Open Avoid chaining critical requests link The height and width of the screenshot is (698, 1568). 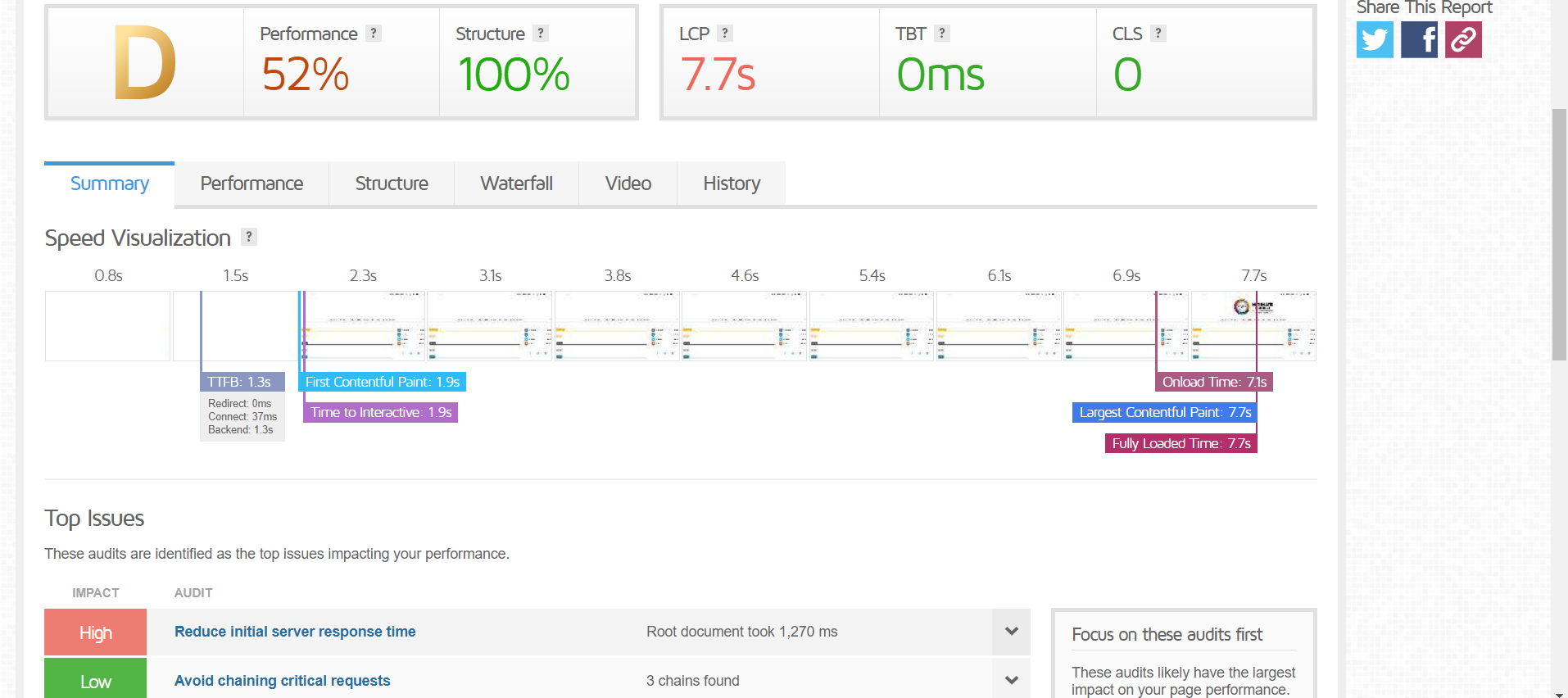coord(282,681)
